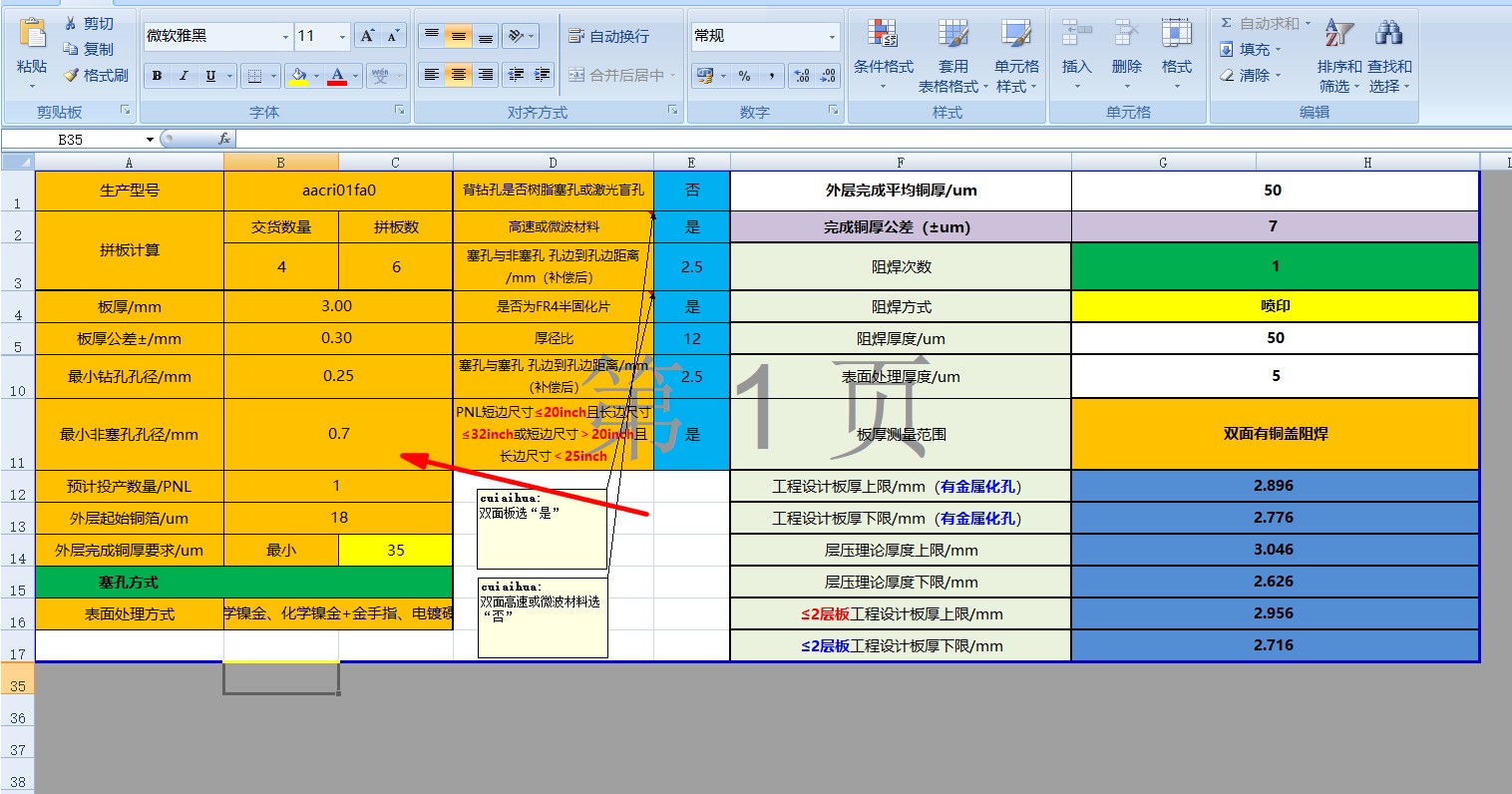Select the 3.00 board thickness cell
1512x794 pixels.
tap(338, 306)
